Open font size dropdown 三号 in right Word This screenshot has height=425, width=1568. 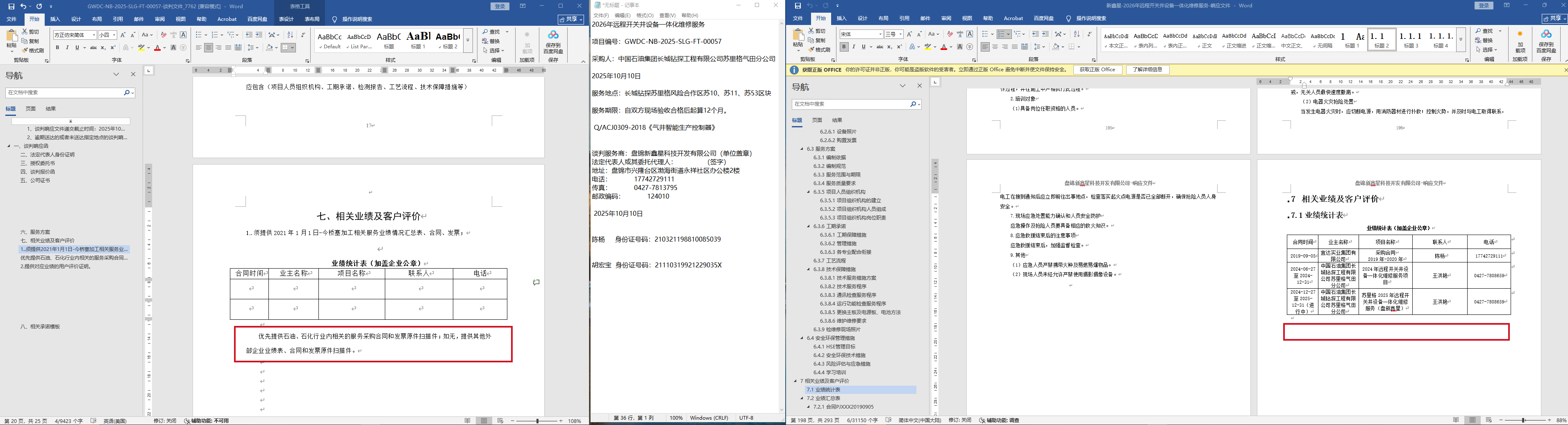900,34
